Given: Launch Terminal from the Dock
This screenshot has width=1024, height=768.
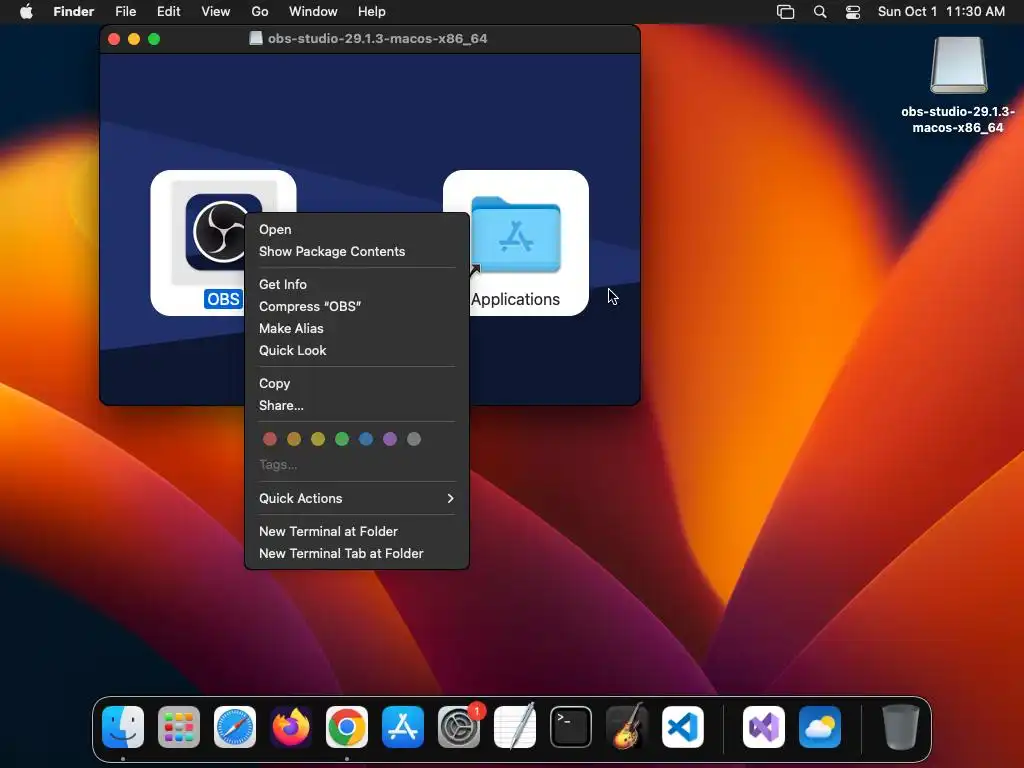Looking at the screenshot, I should pos(571,726).
